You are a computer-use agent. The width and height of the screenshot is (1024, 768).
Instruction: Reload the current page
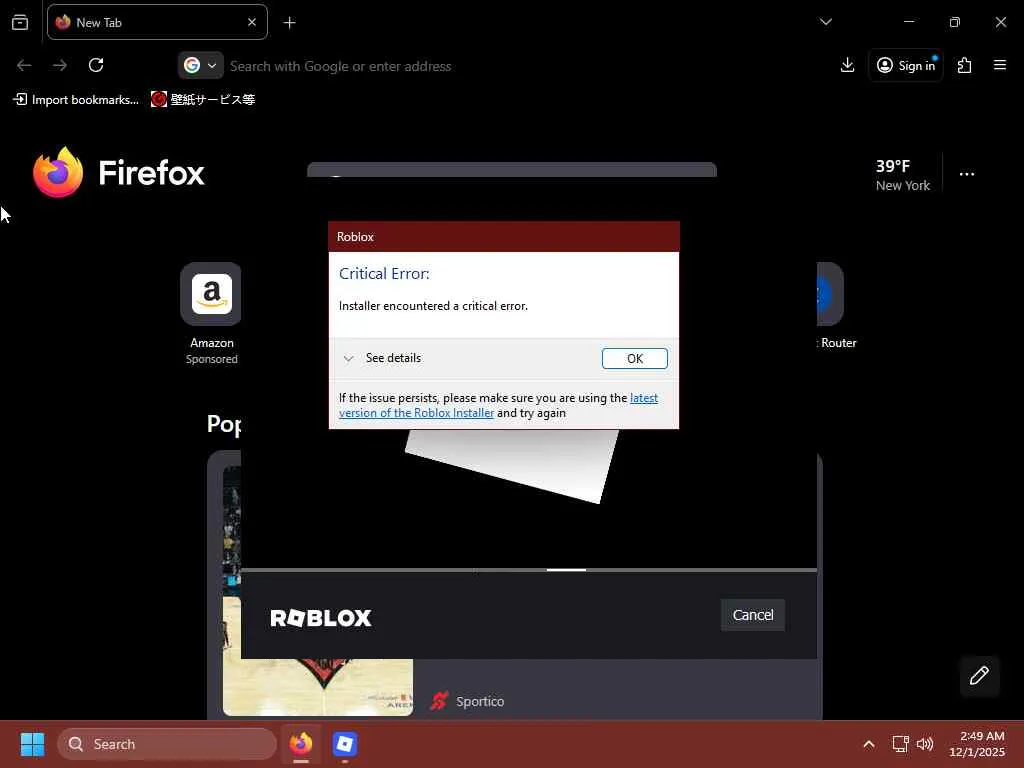pyautogui.click(x=96, y=65)
